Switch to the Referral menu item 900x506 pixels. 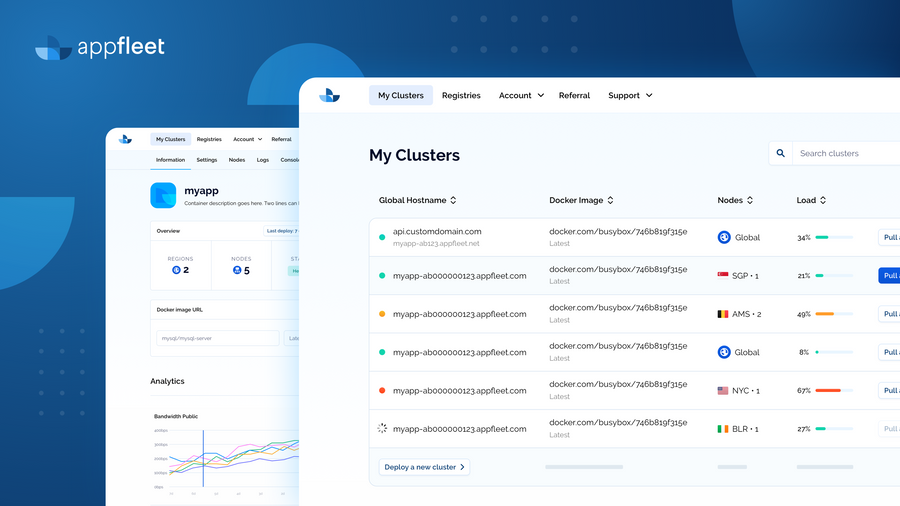(574, 95)
